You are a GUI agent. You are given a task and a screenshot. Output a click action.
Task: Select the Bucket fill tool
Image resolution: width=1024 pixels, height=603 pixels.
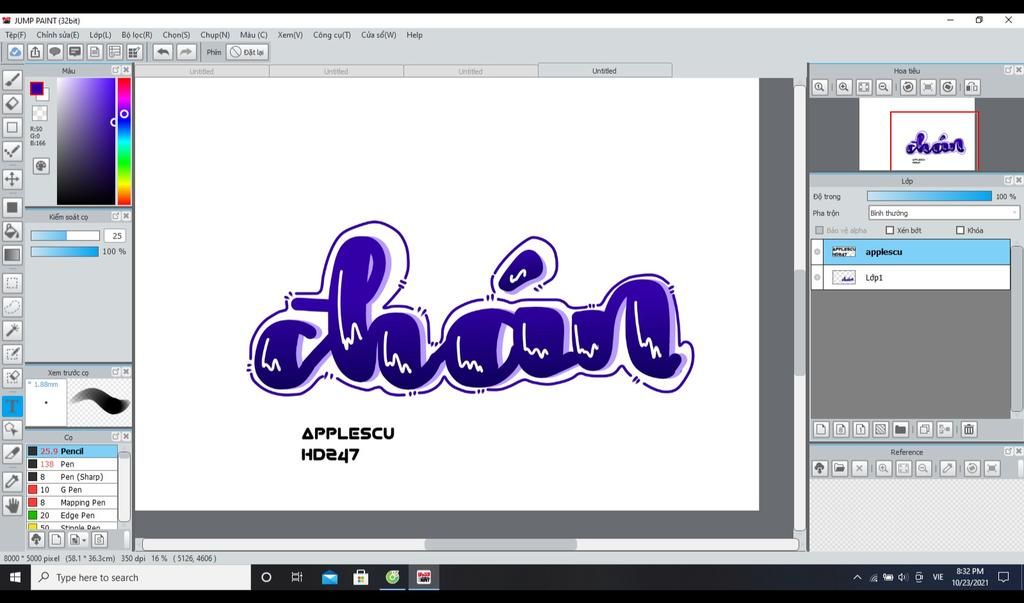(12, 231)
